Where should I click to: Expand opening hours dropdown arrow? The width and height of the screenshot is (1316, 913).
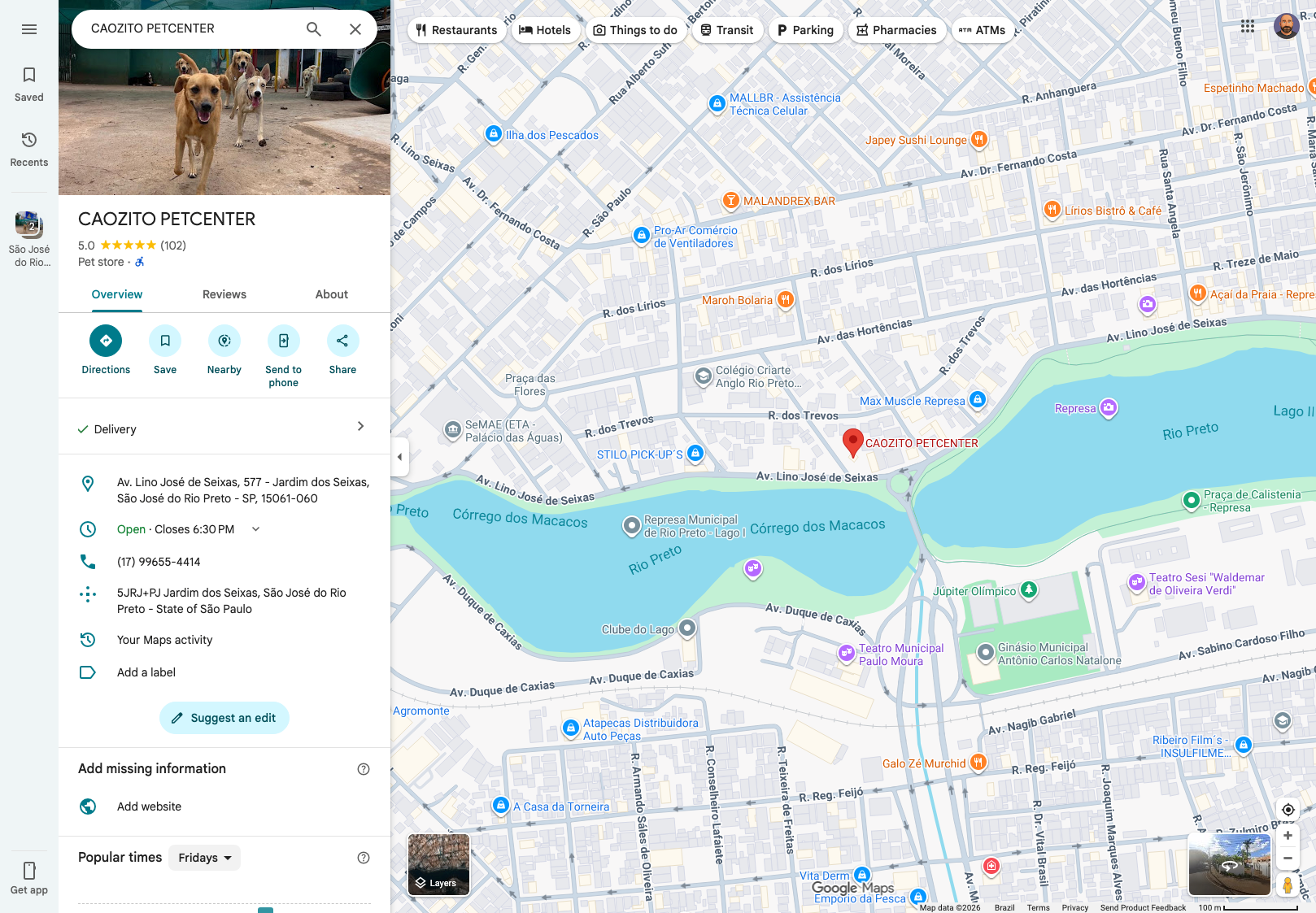[255, 529]
